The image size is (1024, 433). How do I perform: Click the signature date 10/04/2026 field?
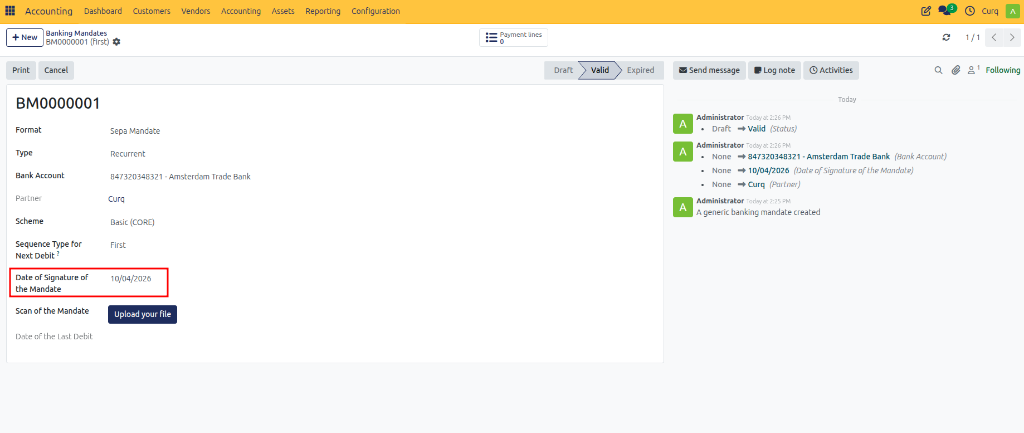(x=131, y=278)
